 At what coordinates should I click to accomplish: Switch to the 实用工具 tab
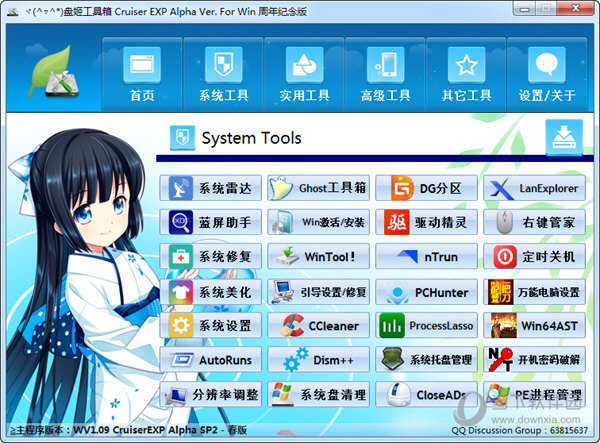coord(305,75)
